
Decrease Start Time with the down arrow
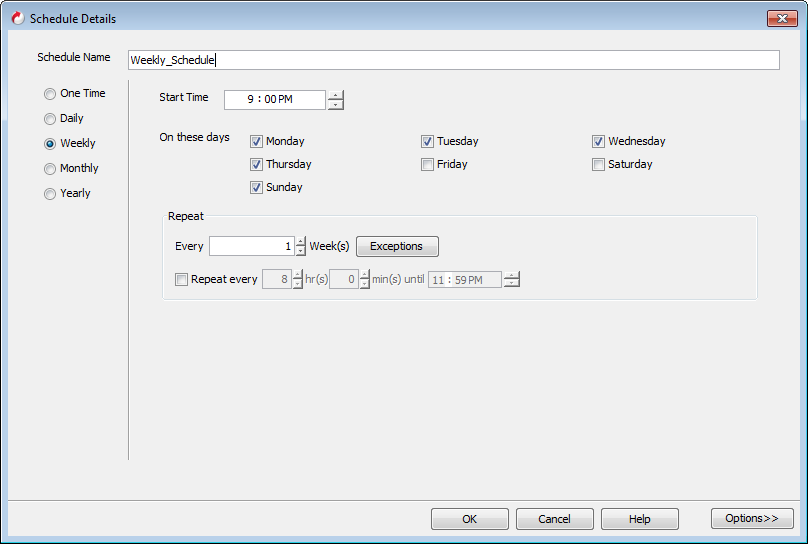[335, 104]
